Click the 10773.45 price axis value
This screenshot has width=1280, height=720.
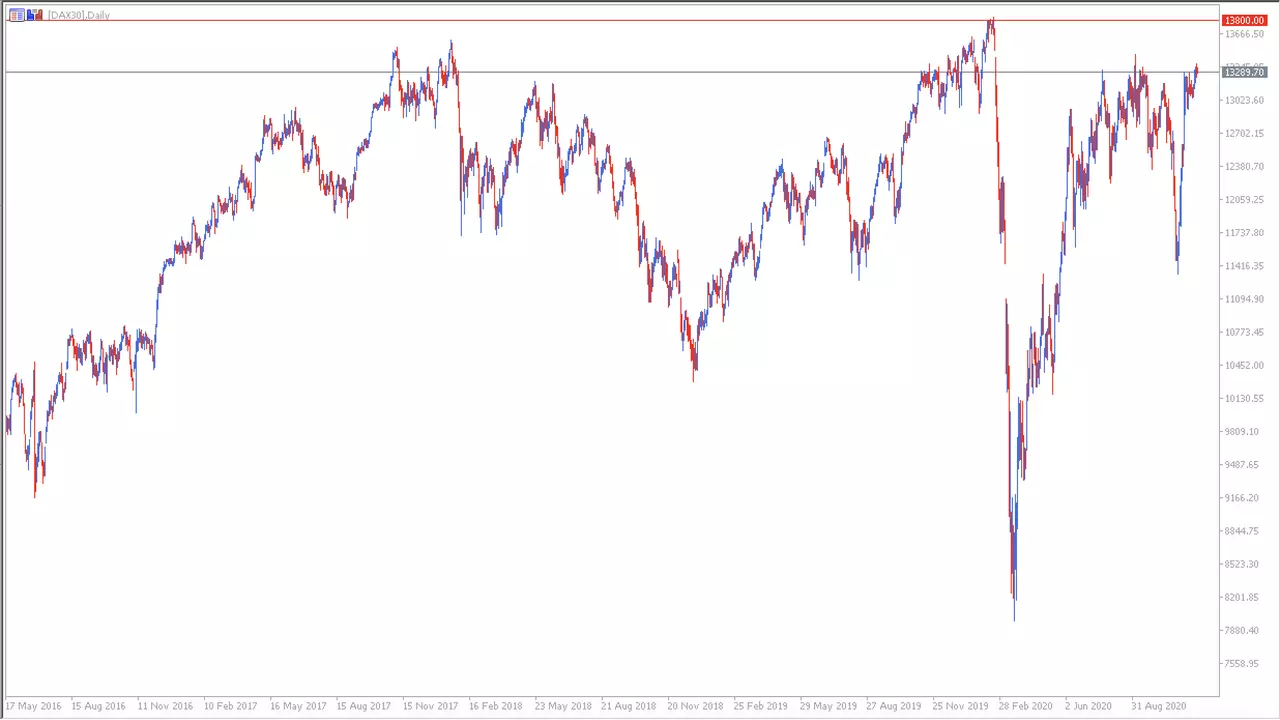pyautogui.click(x=1244, y=332)
